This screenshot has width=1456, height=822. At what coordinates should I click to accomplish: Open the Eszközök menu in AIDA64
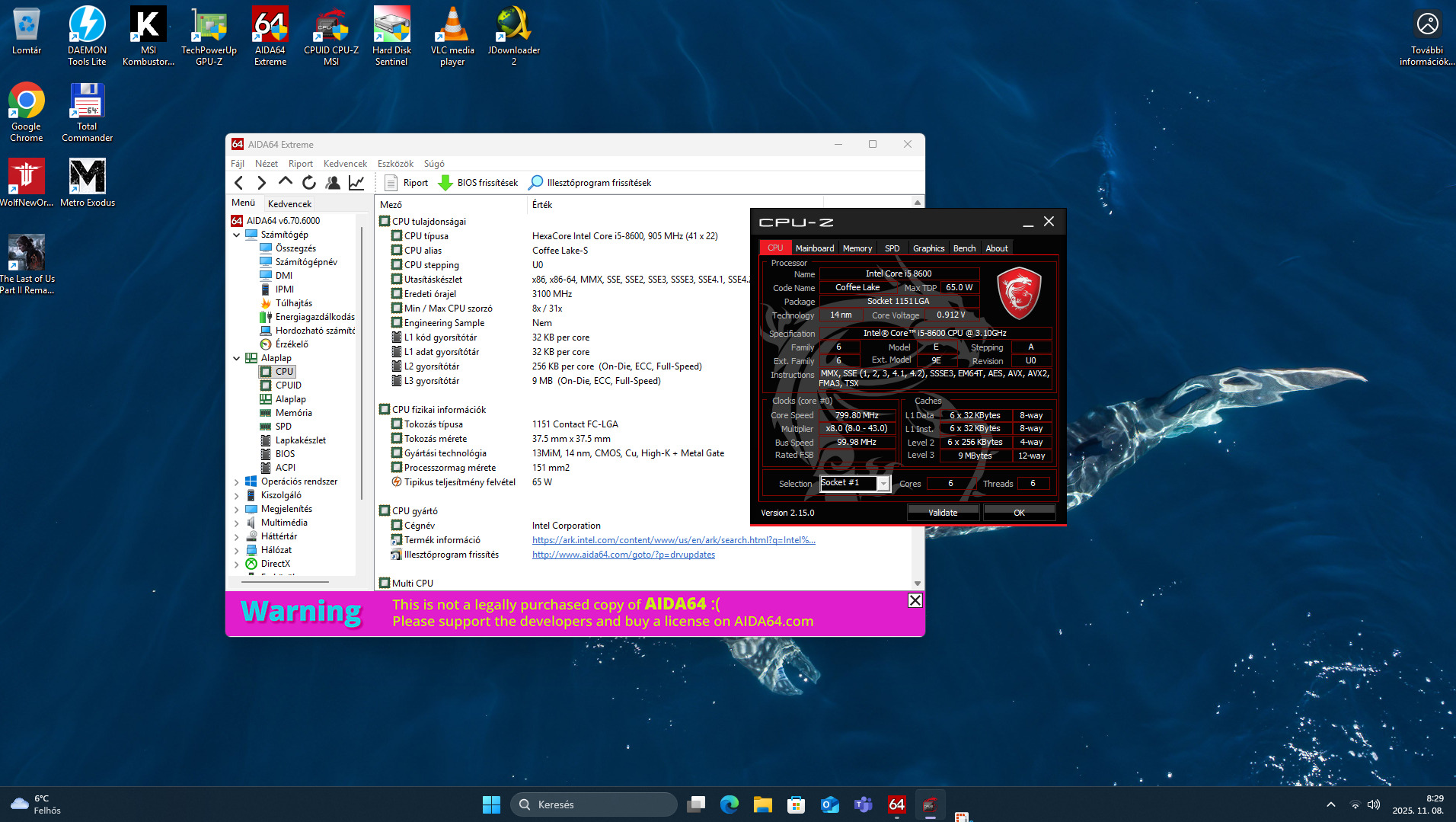(395, 164)
